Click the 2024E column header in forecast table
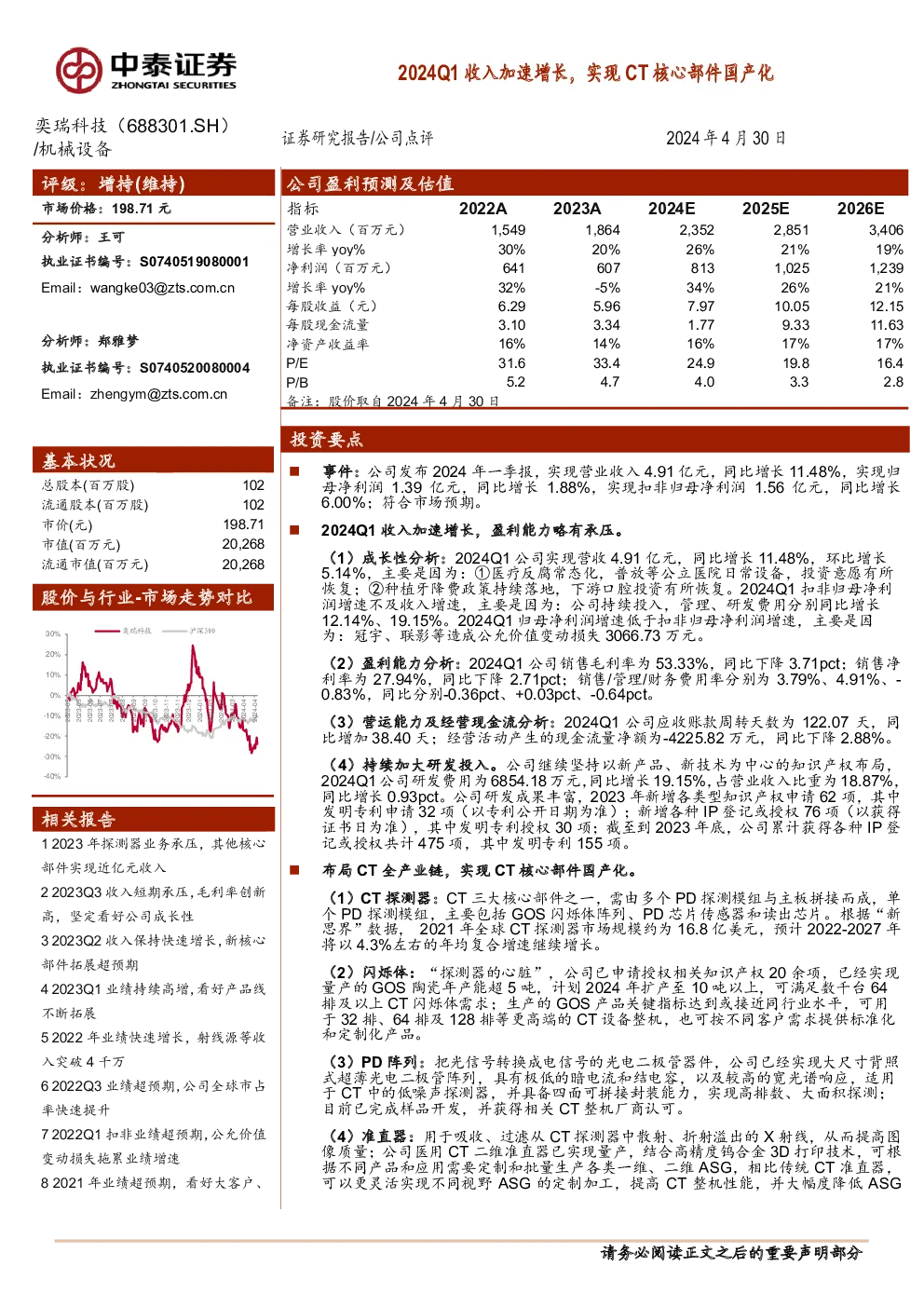 [672, 209]
